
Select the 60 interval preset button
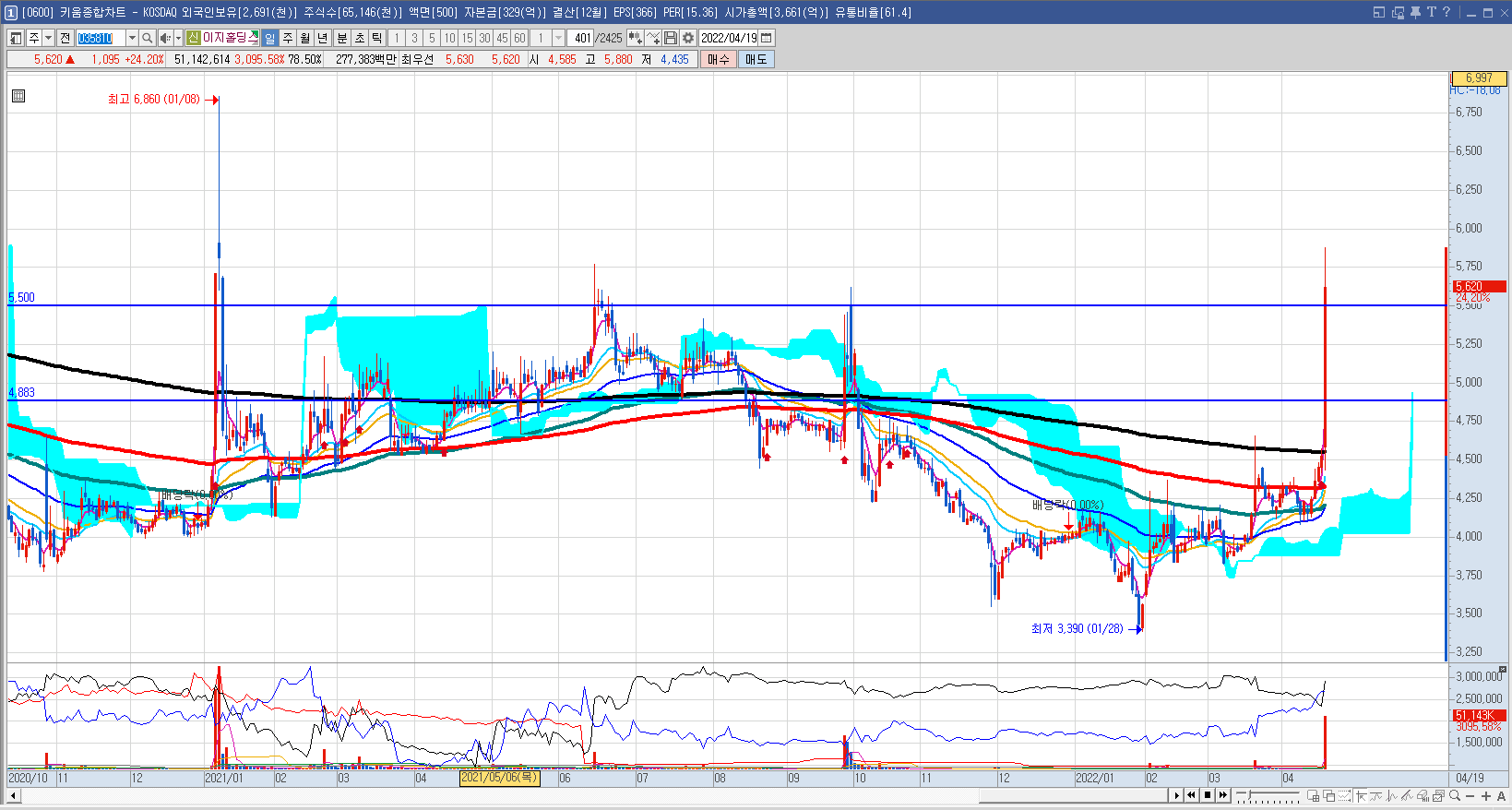pos(519,38)
